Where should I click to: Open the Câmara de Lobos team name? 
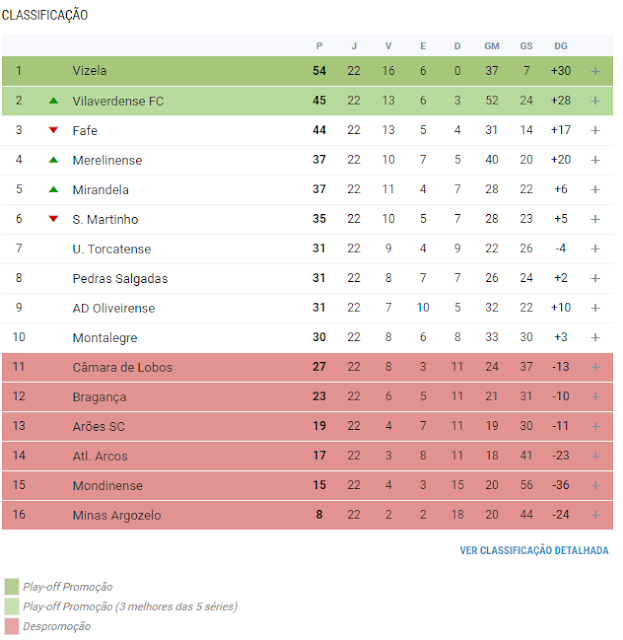click(x=122, y=367)
